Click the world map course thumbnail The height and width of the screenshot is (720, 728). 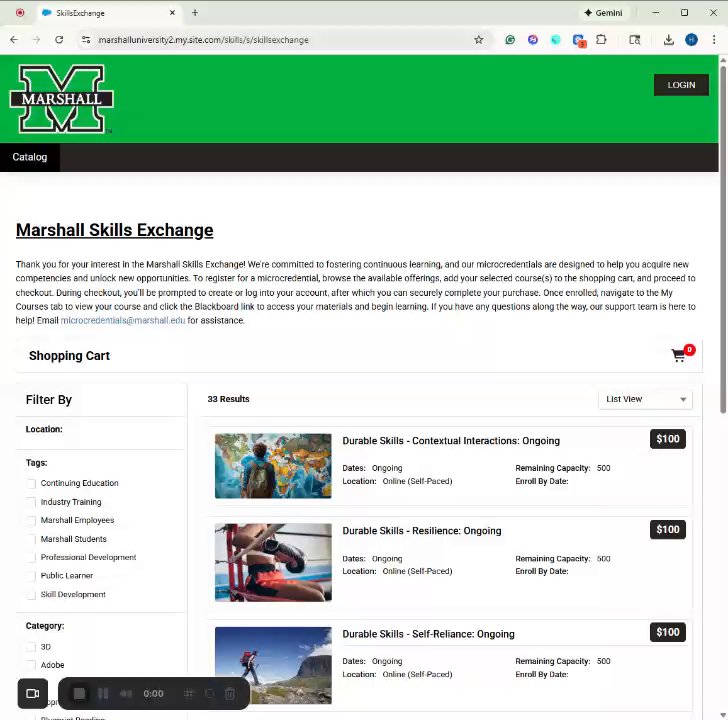coord(273,466)
